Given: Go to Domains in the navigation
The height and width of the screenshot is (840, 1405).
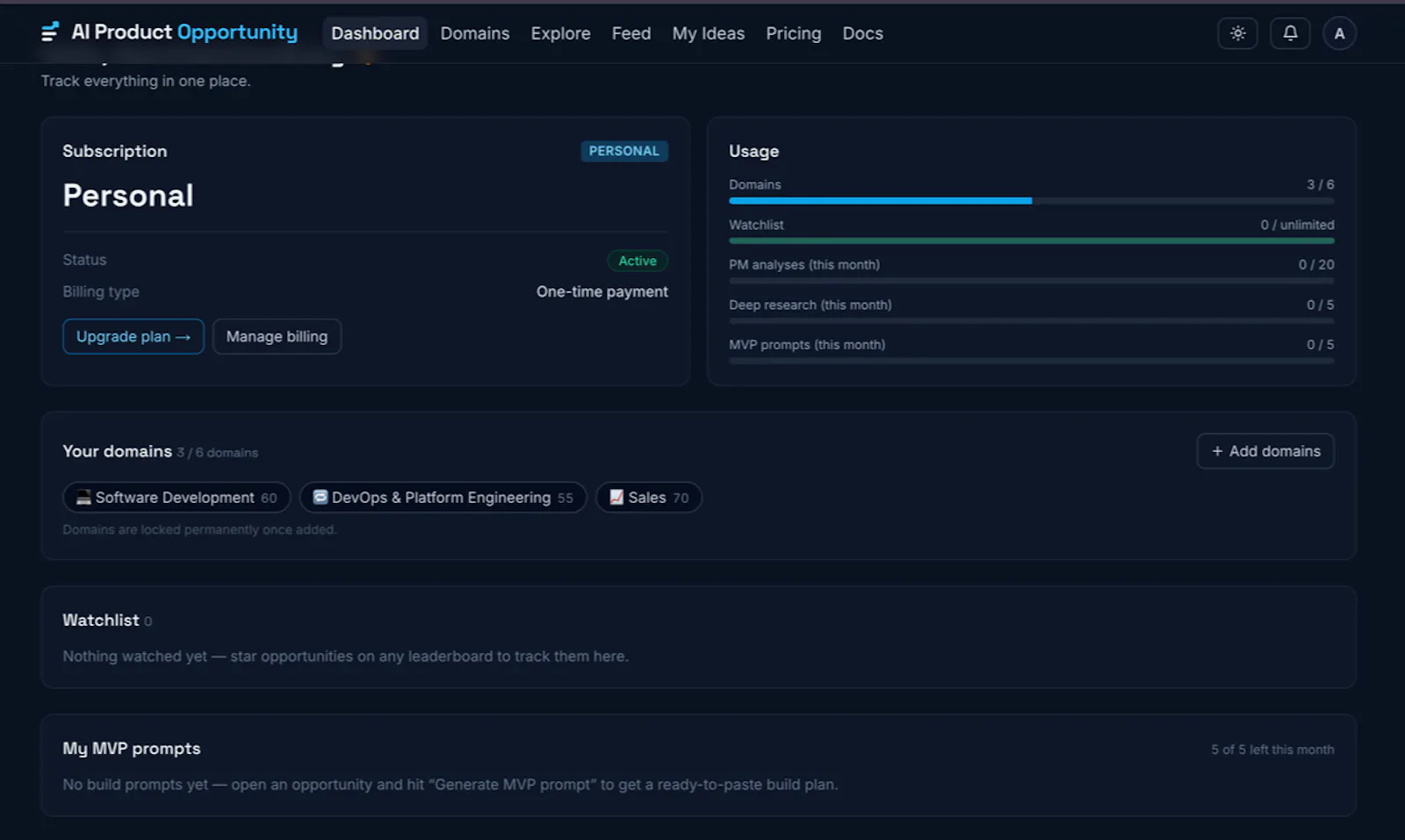Looking at the screenshot, I should point(475,33).
